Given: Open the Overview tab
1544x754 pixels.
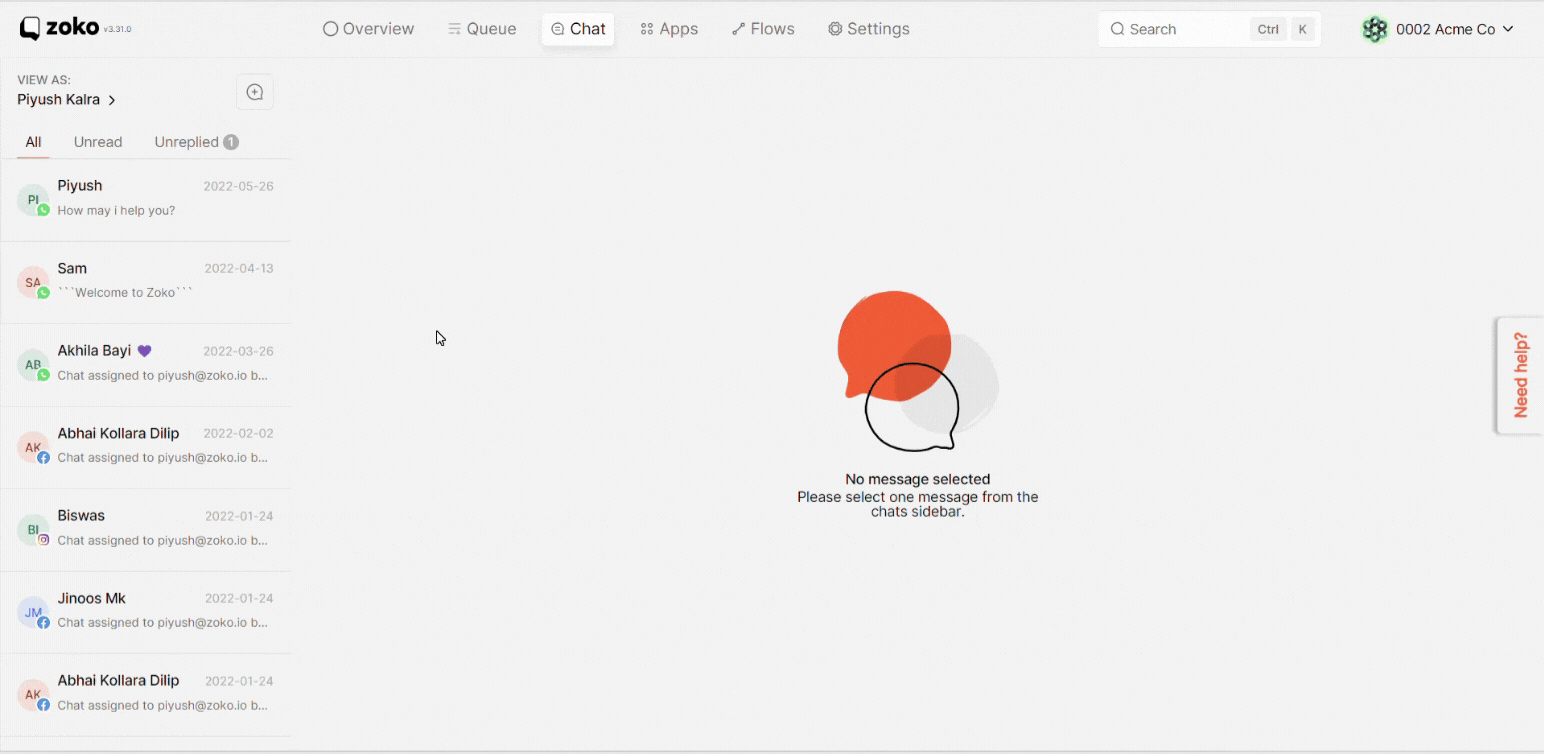Looking at the screenshot, I should (x=368, y=29).
